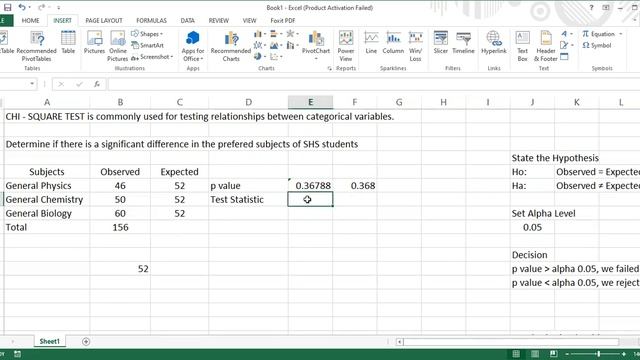Switch to Page Layout view in status bar

[535, 354]
